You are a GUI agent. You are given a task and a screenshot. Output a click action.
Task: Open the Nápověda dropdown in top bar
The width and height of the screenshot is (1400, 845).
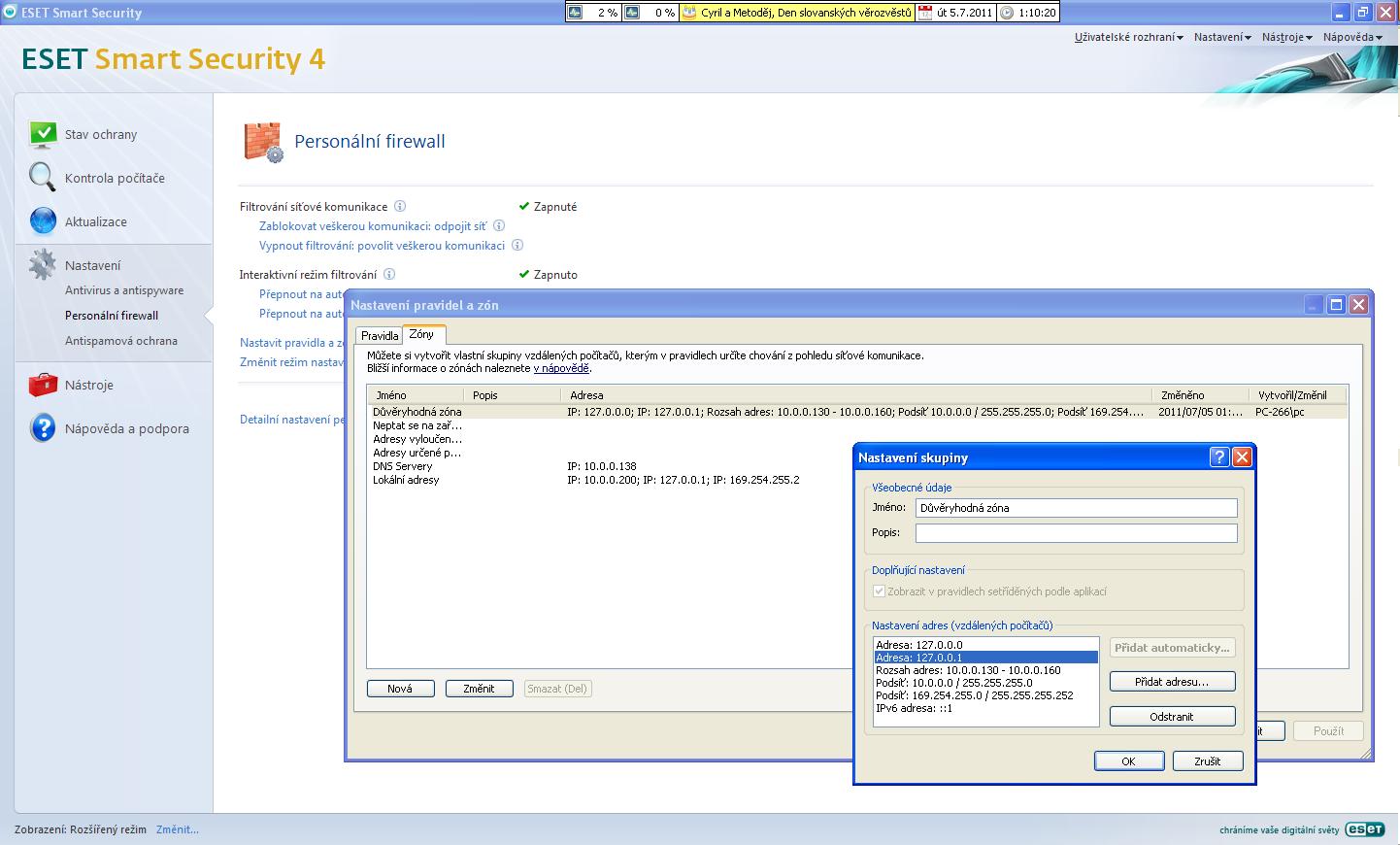click(1351, 37)
